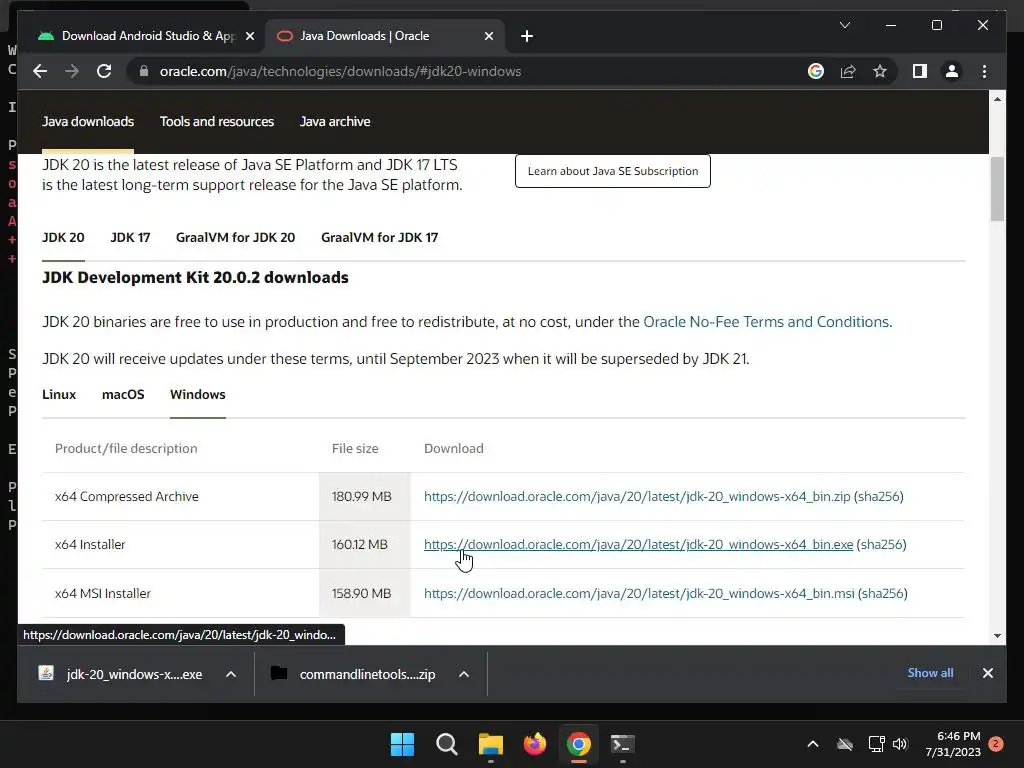The height and width of the screenshot is (768, 1024).
Task: Open sha256 for the MSI installer
Action: [x=883, y=594]
